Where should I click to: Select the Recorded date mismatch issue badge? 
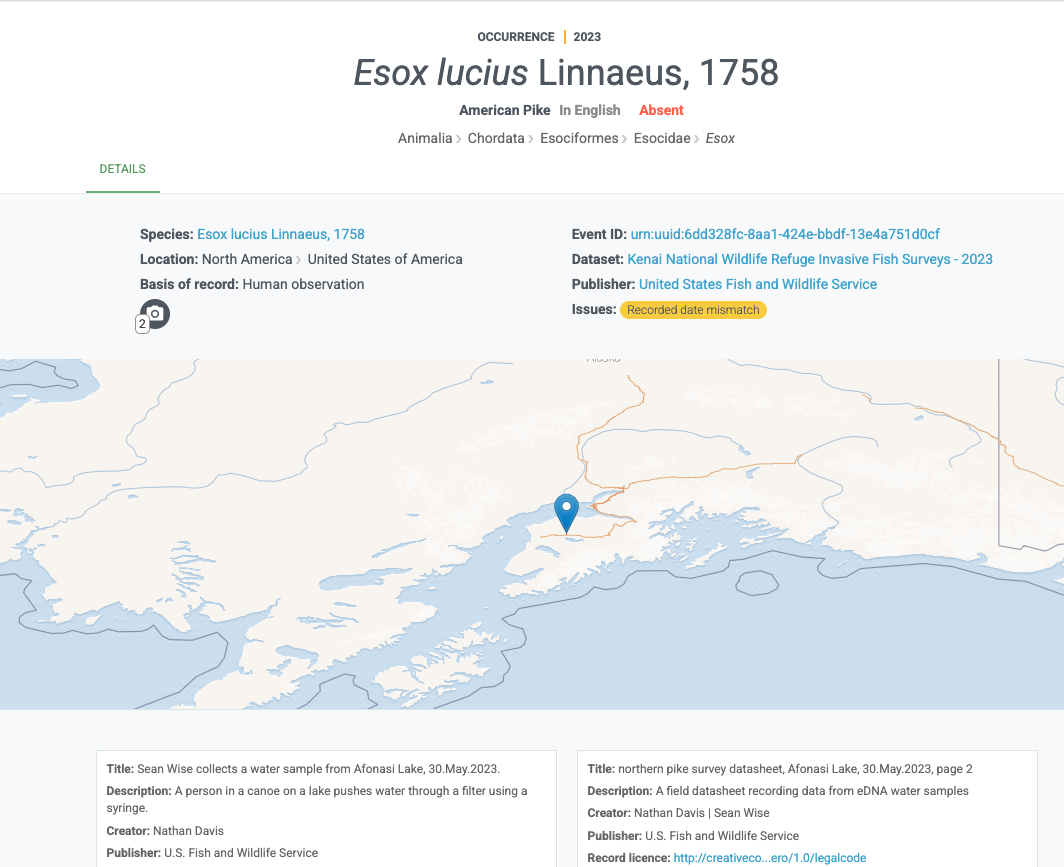(693, 310)
